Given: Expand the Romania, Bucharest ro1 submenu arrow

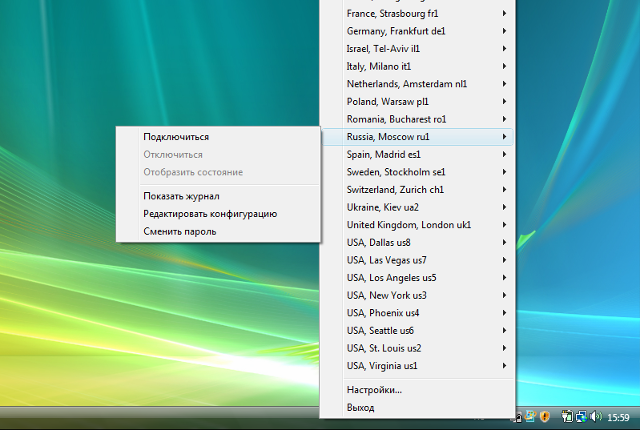Looking at the screenshot, I should click(504, 119).
